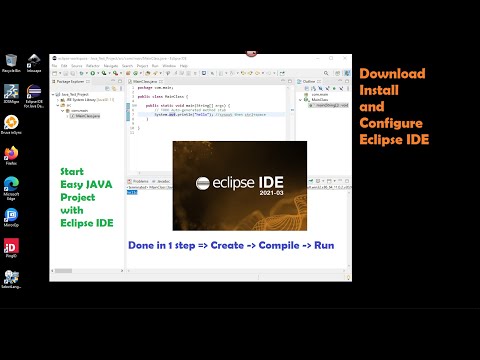Collapse the Java_Test_Project tree node
Viewport: 480px width, 360px height.
point(53,95)
